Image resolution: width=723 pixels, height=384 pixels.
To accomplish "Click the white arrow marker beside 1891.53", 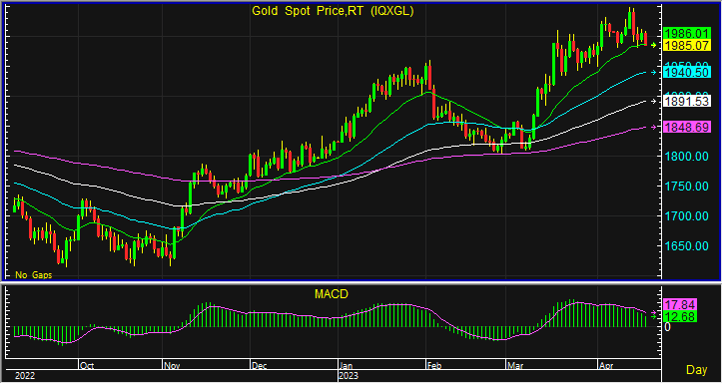I will coord(653,101).
